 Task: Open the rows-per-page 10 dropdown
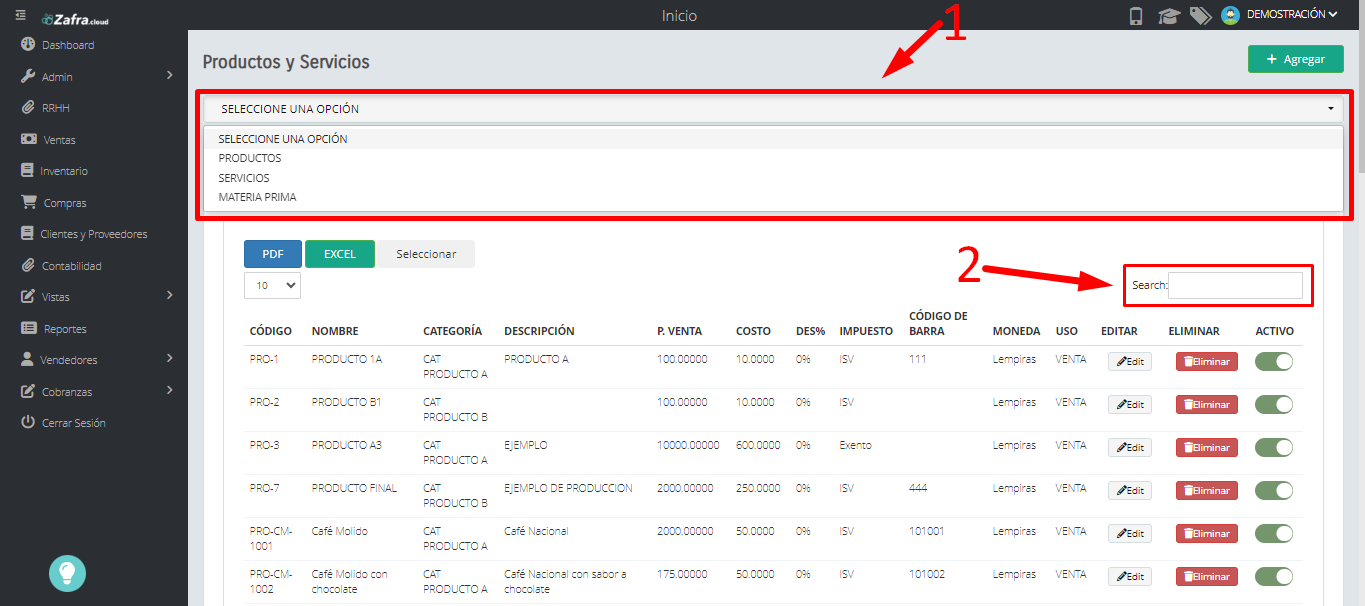tap(272, 285)
